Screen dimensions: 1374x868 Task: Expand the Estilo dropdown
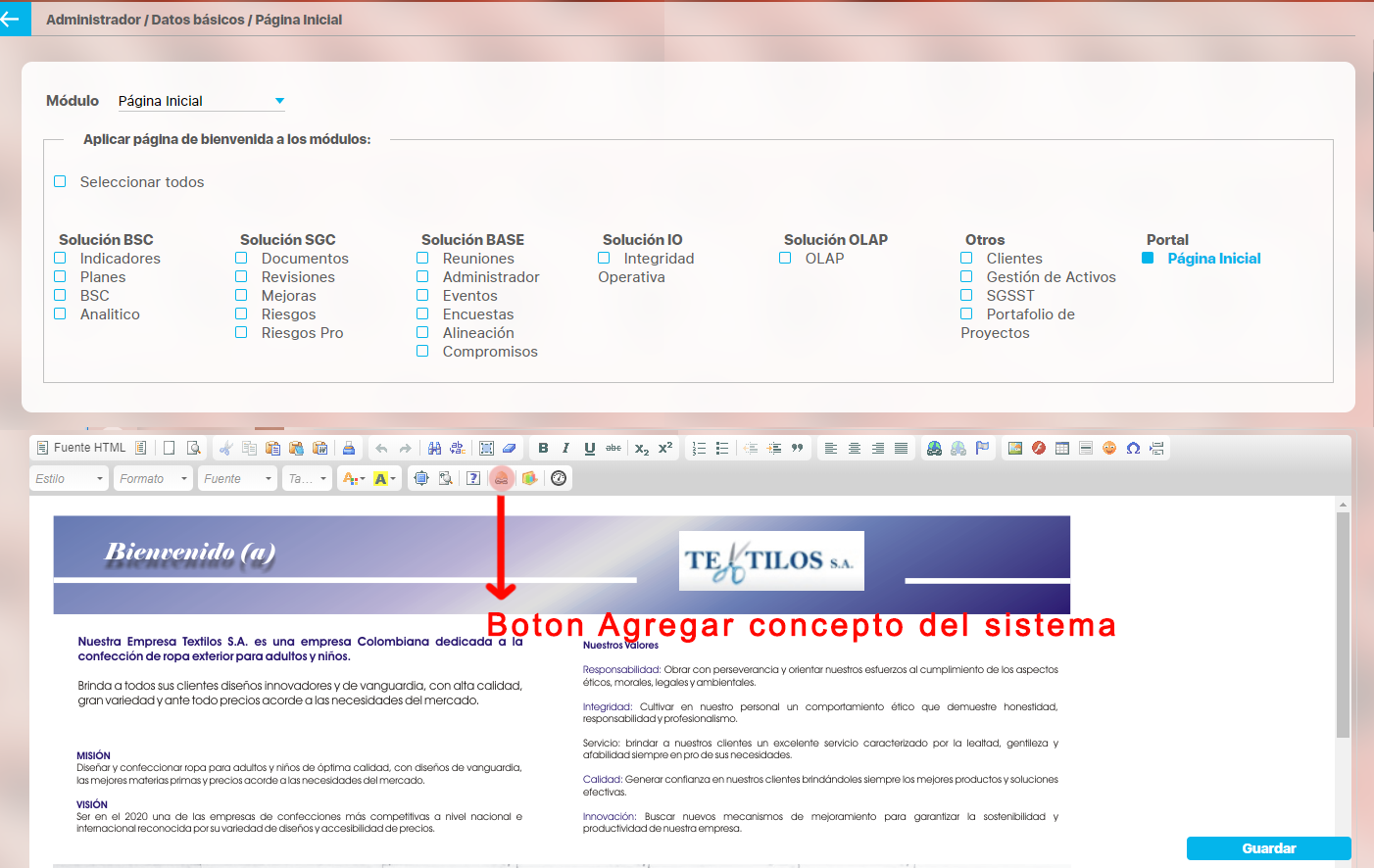69,478
